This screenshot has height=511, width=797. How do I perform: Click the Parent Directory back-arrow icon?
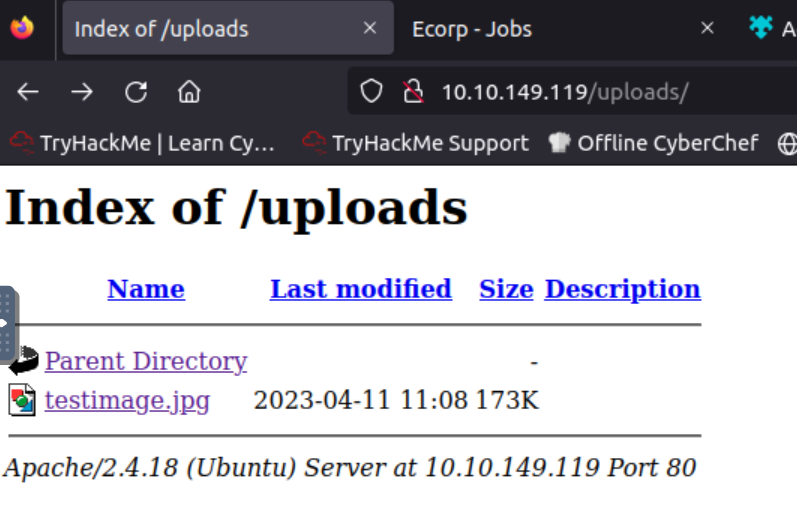[22, 360]
